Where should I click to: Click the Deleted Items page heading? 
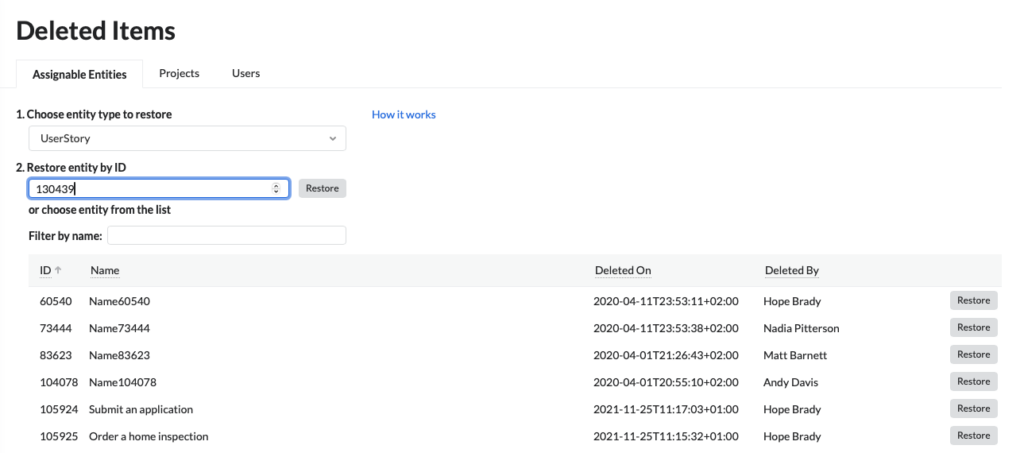pos(96,31)
